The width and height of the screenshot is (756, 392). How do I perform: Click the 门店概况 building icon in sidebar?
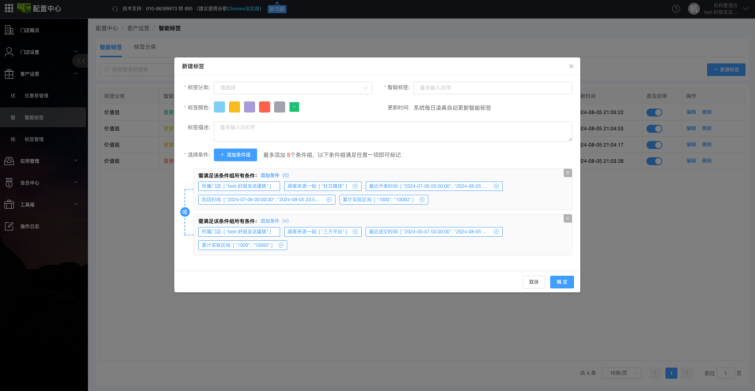9,30
